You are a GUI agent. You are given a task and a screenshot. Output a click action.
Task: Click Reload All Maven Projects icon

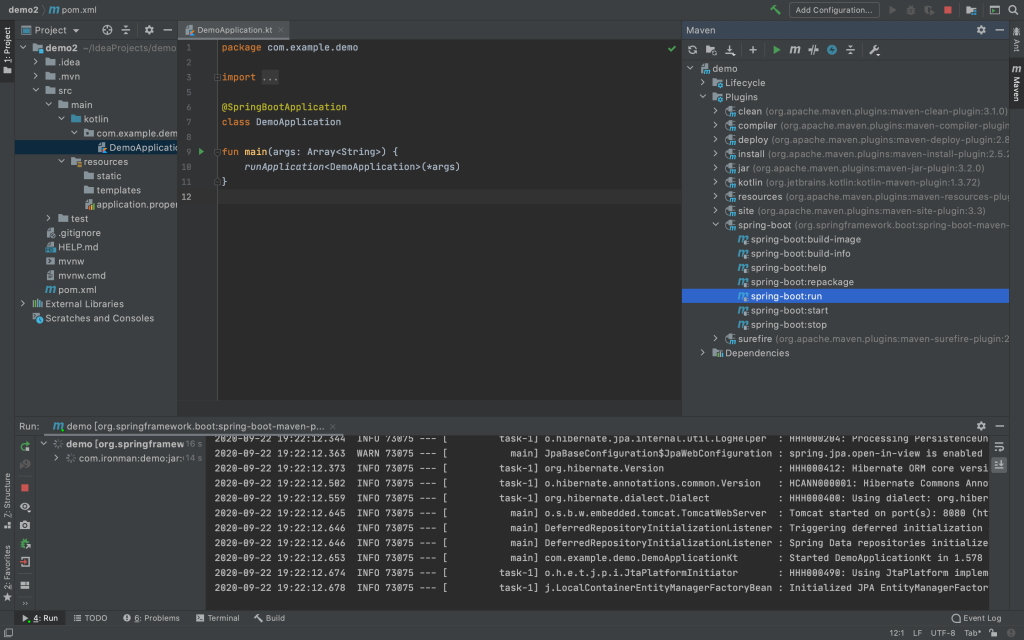[x=692, y=50]
